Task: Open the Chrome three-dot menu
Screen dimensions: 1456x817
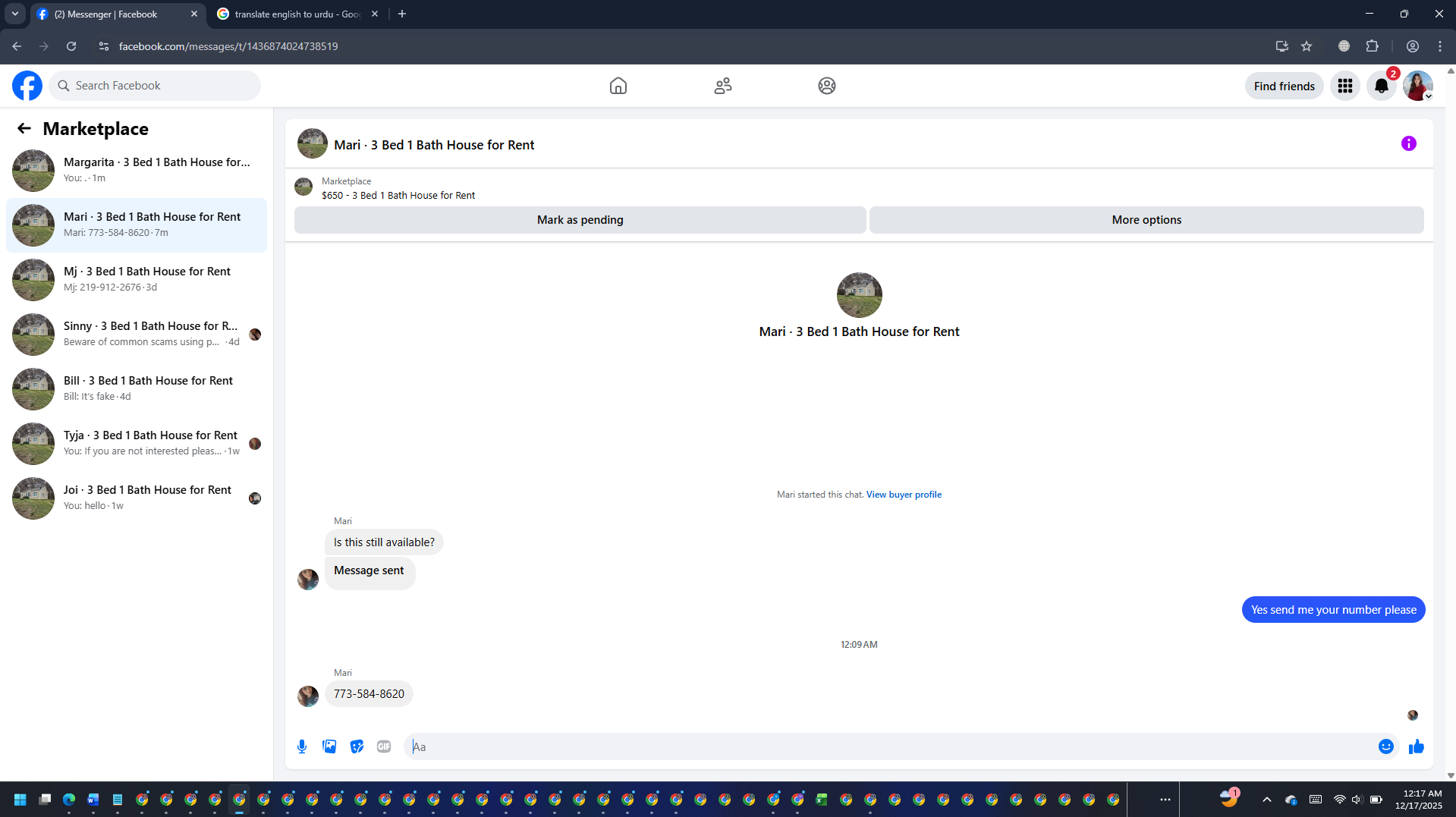Action: click(1440, 46)
